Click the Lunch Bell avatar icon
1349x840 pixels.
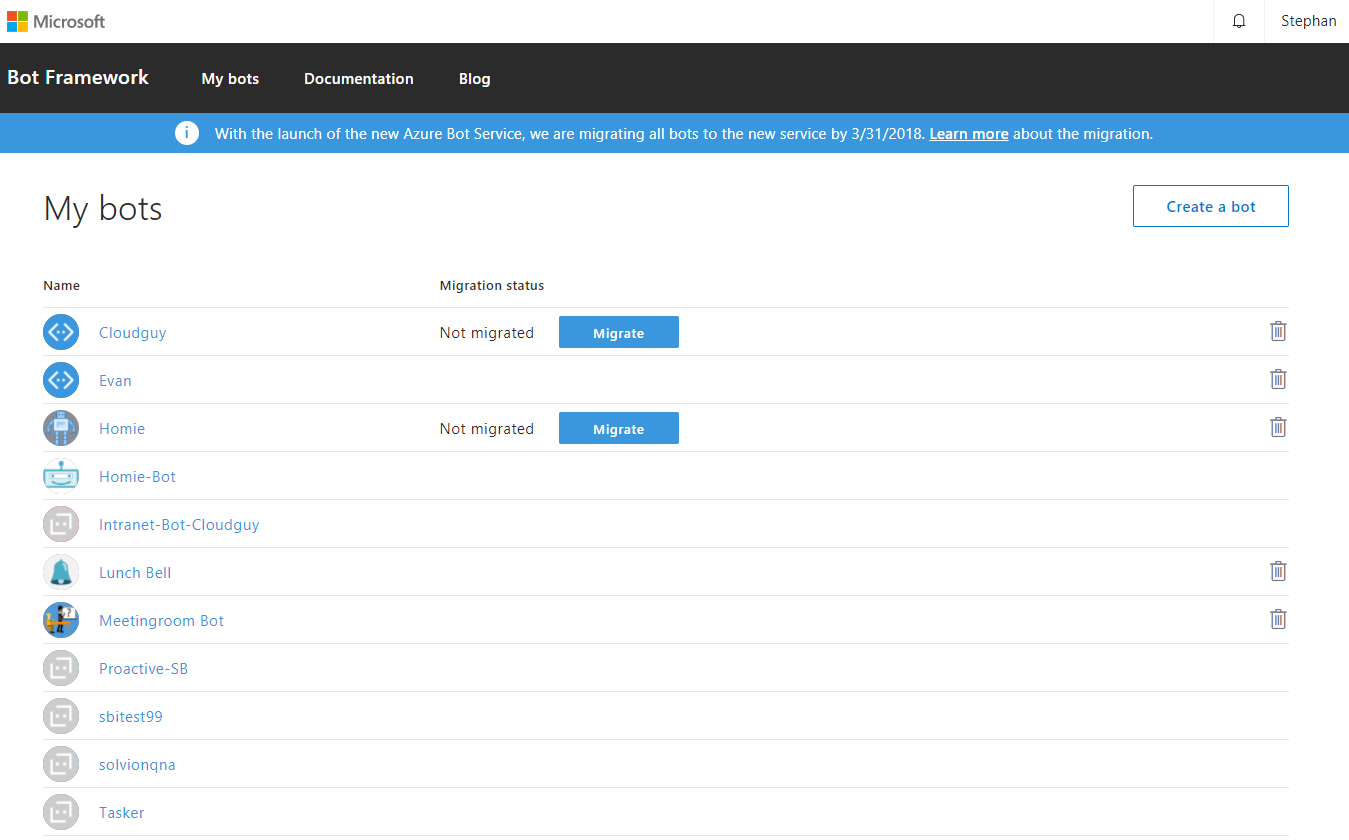point(61,572)
